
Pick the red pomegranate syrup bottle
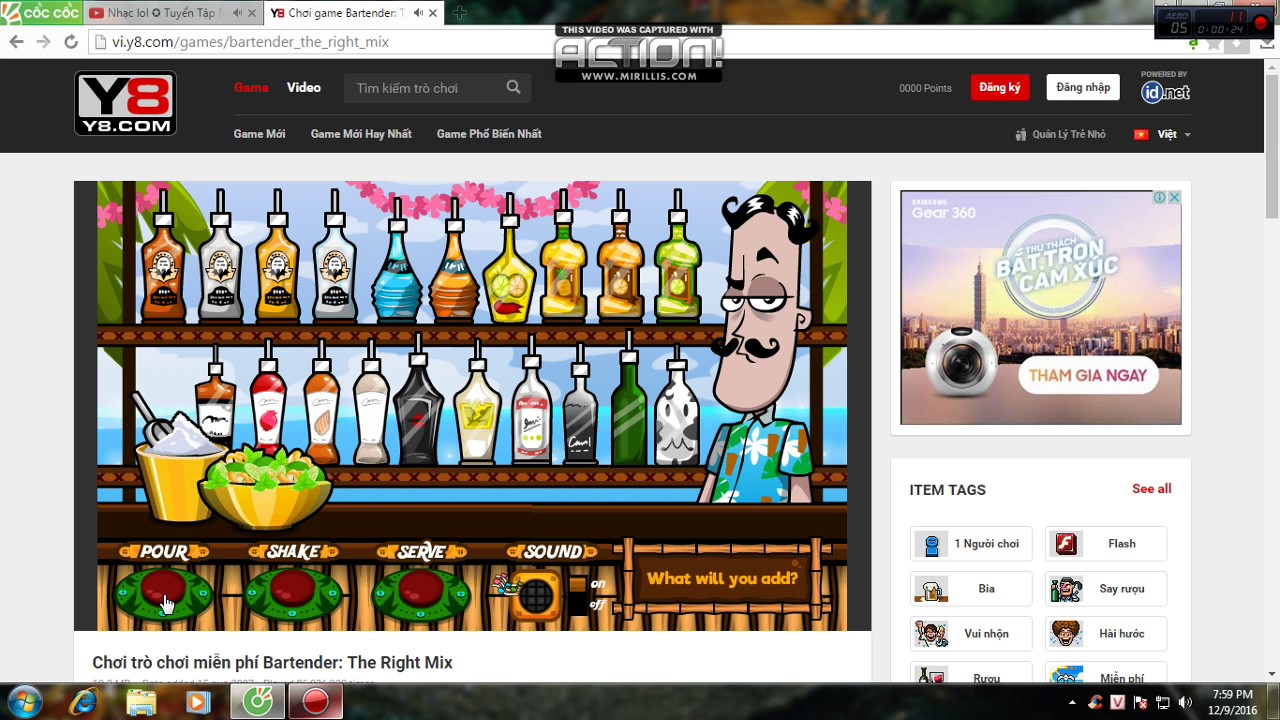pyautogui.click(x=268, y=400)
